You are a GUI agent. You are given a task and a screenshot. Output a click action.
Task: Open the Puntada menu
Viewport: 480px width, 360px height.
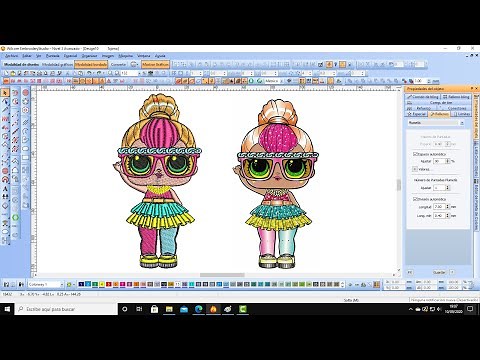pyautogui.click(x=53, y=56)
